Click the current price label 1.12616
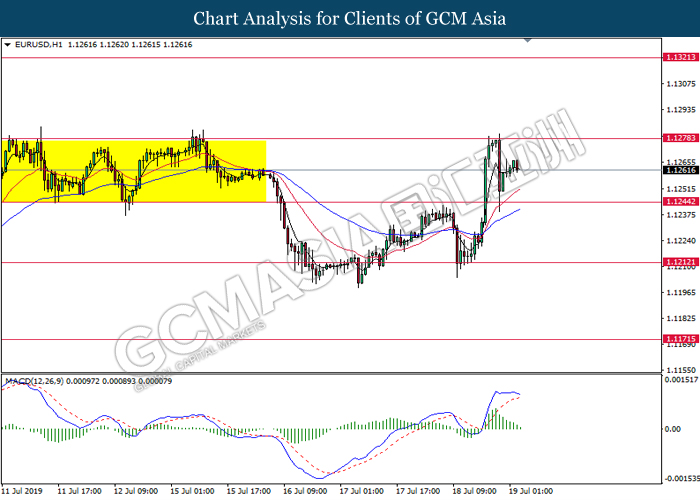Image resolution: width=700 pixels, height=500 pixels. pos(681,170)
